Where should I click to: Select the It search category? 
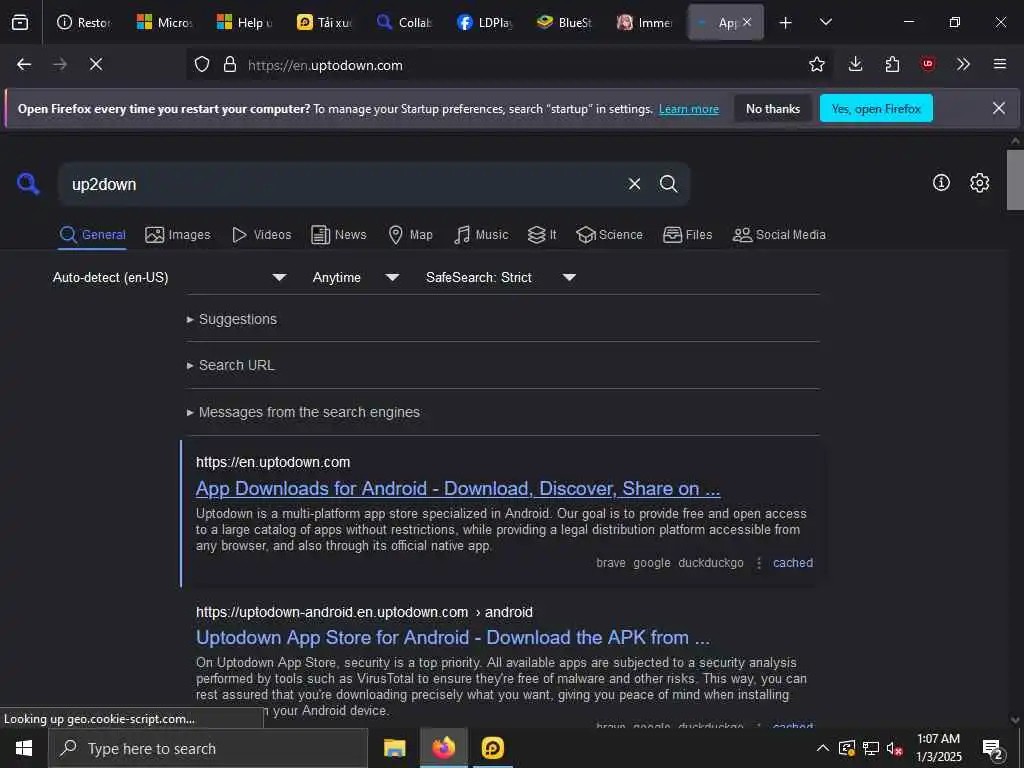click(542, 235)
